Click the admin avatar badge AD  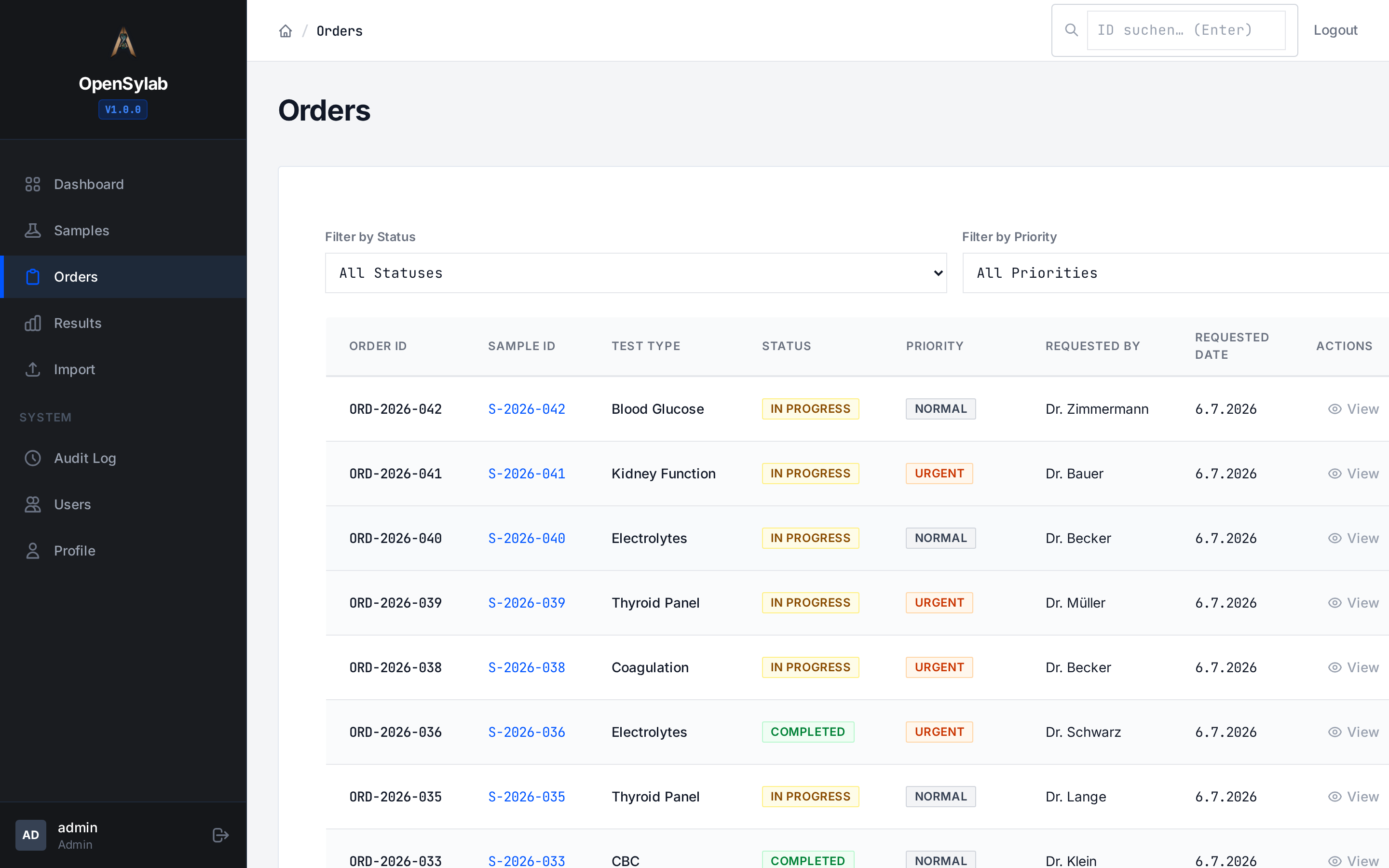pos(30,835)
